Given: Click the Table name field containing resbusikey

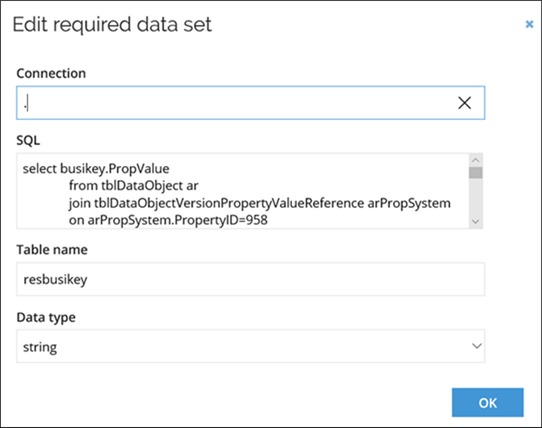Looking at the screenshot, I should (251, 279).
